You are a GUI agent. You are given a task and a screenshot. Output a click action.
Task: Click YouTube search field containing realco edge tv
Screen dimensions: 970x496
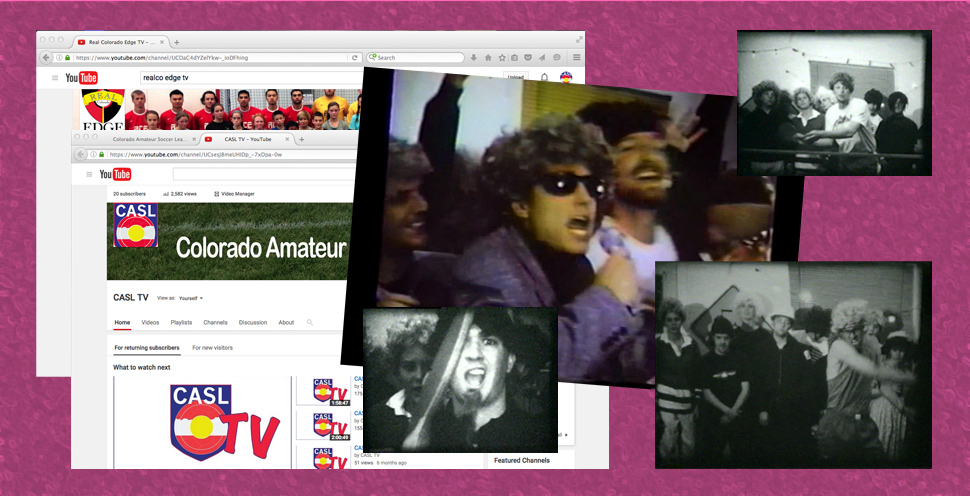coord(251,78)
